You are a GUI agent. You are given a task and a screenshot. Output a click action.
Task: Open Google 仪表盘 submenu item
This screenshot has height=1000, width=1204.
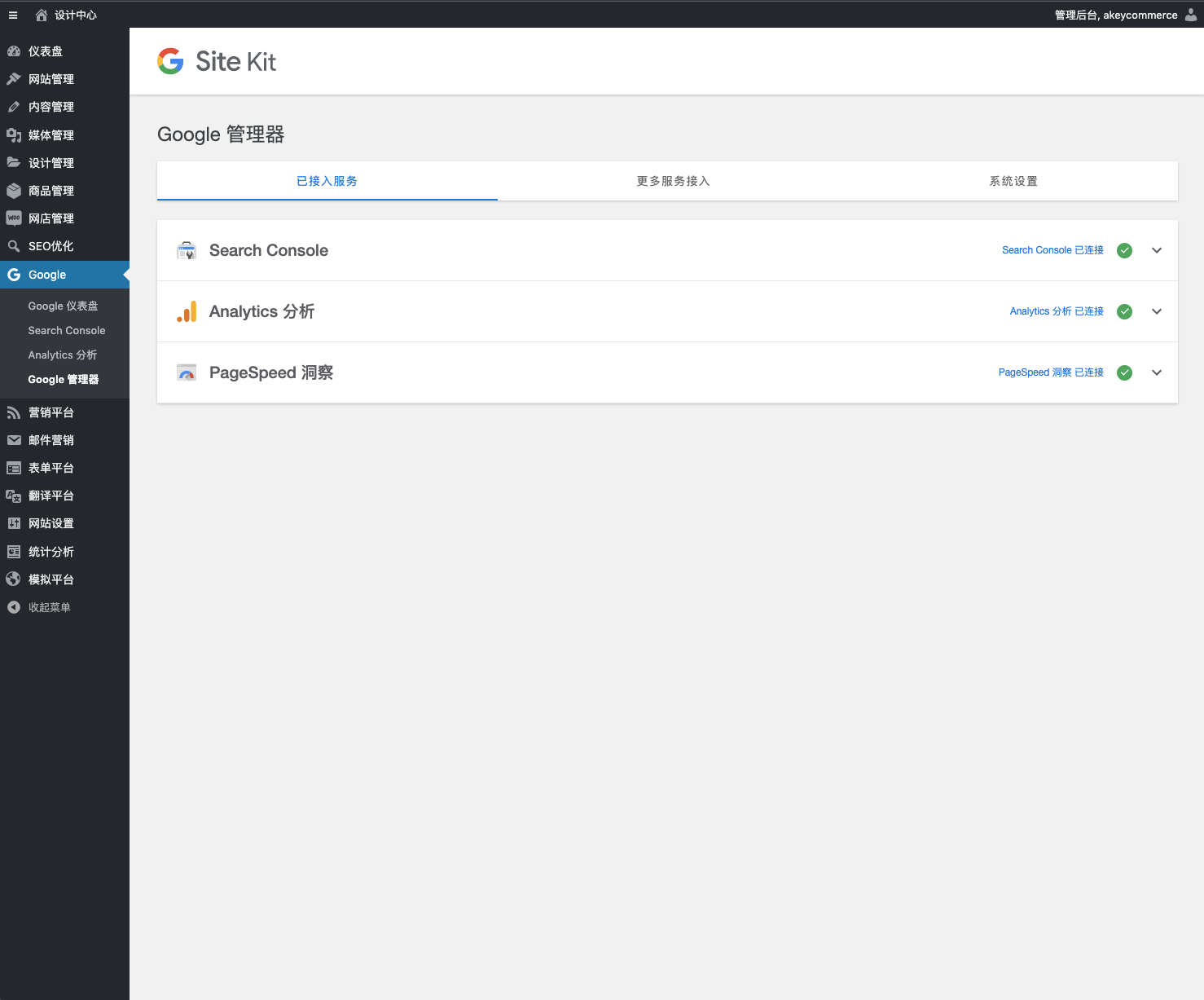coord(64,306)
